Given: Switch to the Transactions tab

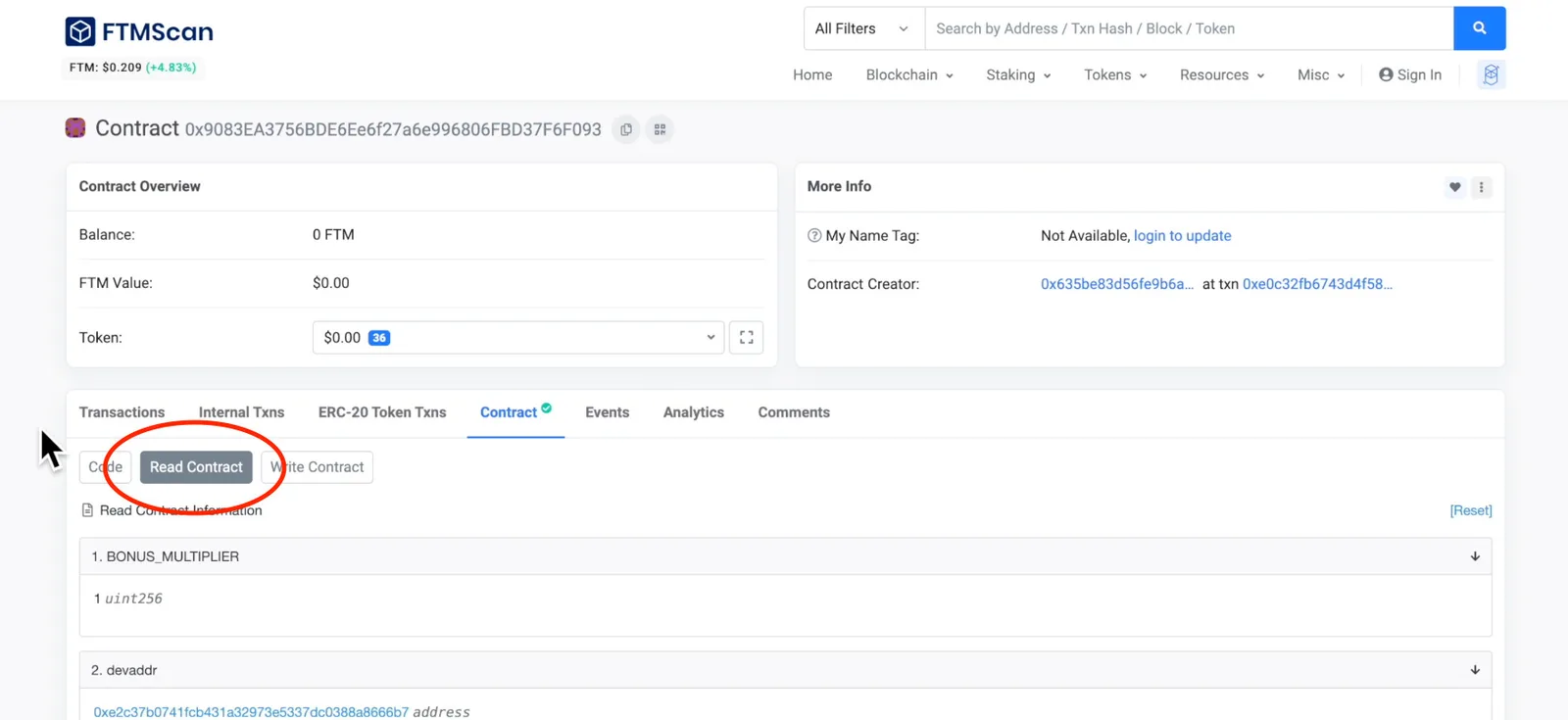Looking at the screenshot, I should point(122,413).
